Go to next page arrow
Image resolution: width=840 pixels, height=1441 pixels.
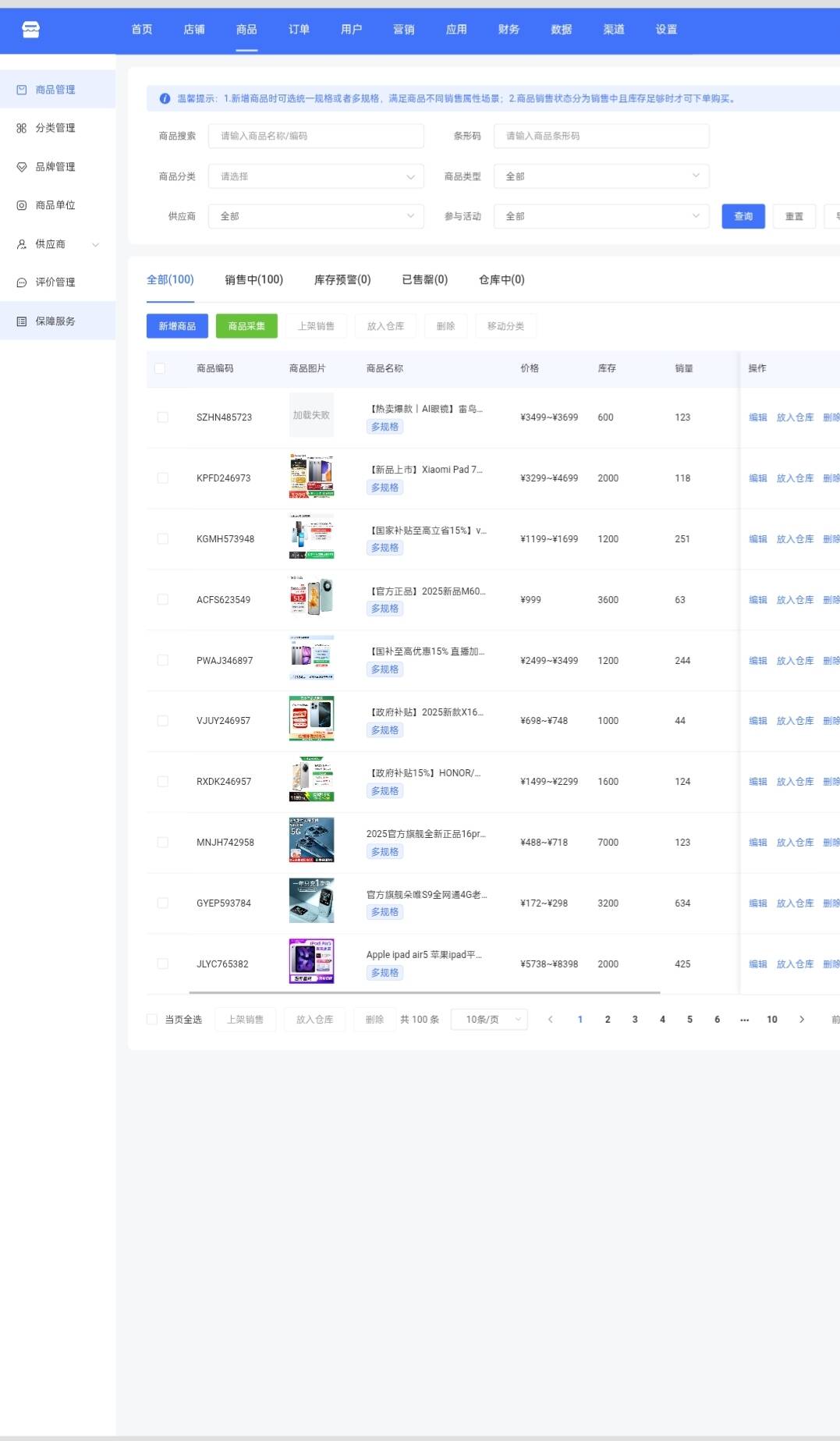click(x=802, y=1020)
